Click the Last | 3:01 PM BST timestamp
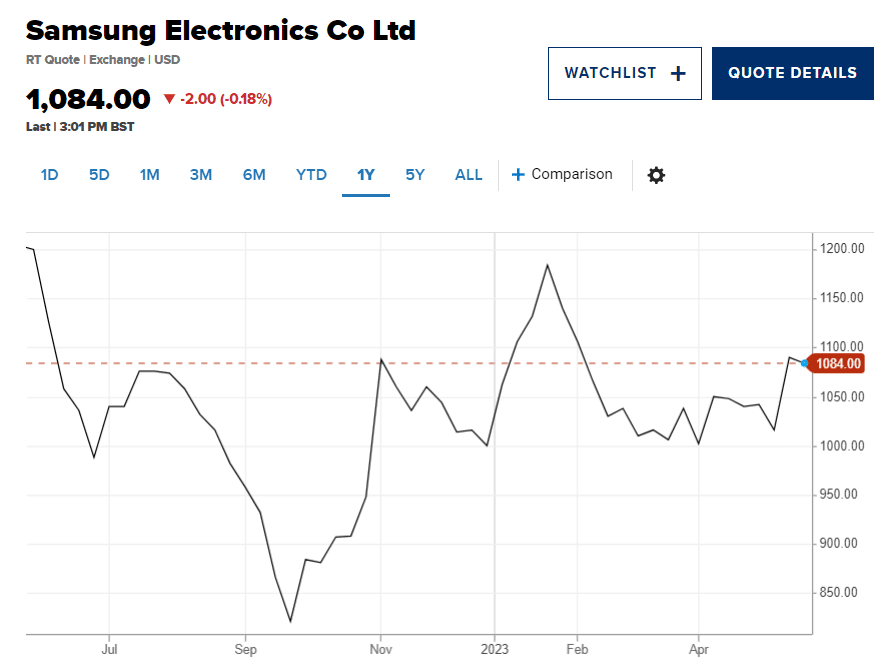Screen dimensions: 894x672 coord(80,127)
